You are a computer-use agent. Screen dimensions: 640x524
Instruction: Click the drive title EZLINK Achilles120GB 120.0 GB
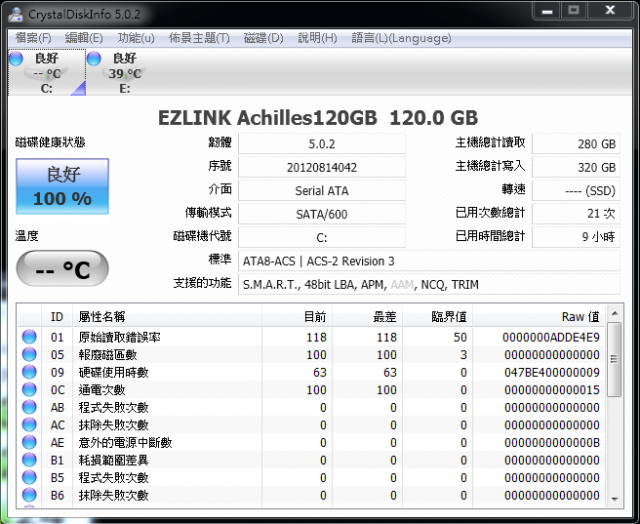click(318, 118)
